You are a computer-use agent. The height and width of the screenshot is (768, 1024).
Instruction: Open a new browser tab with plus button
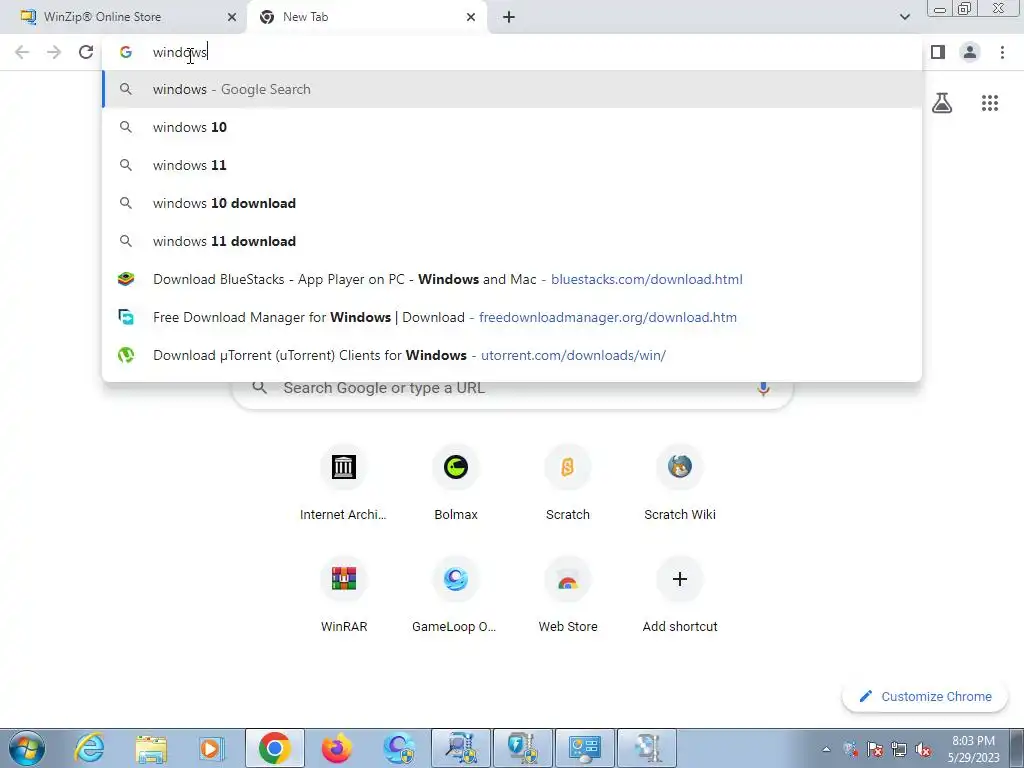509,18
